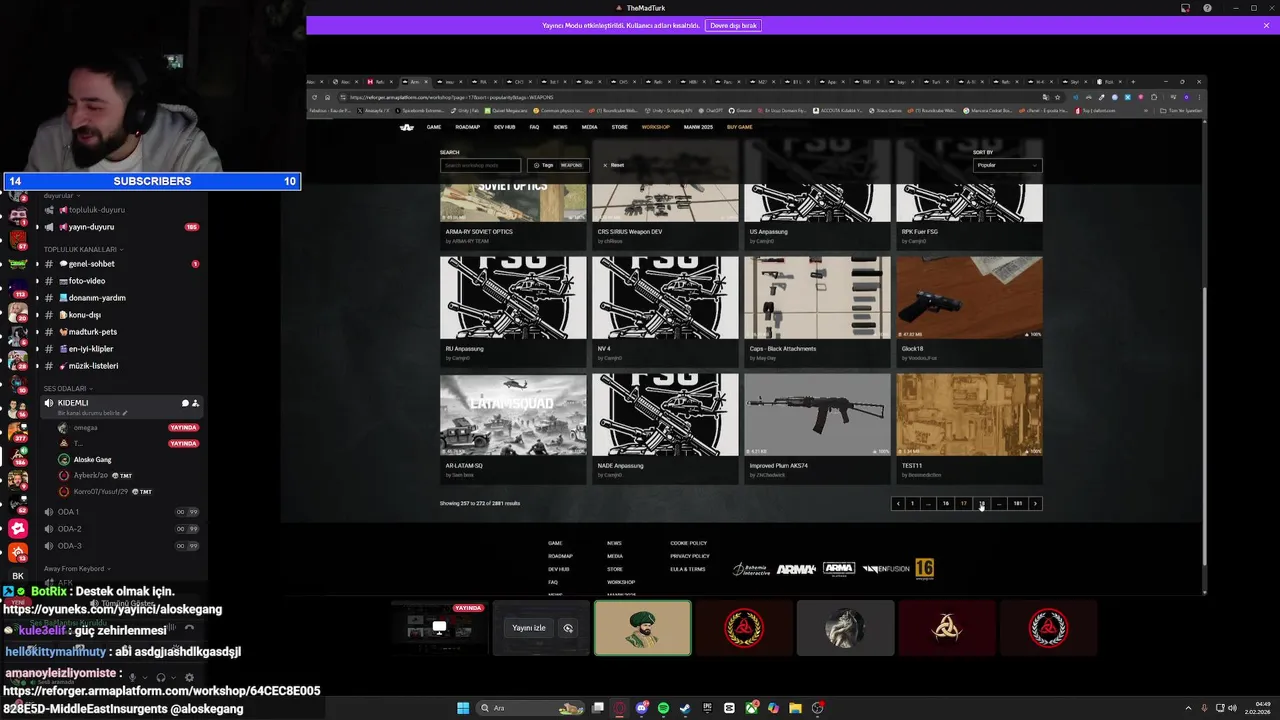Image resolution: width=1280 pixels, height=720 pixels.
Task: Open the Glock18 mod thumbnail
Action: [x=969, y=297]
